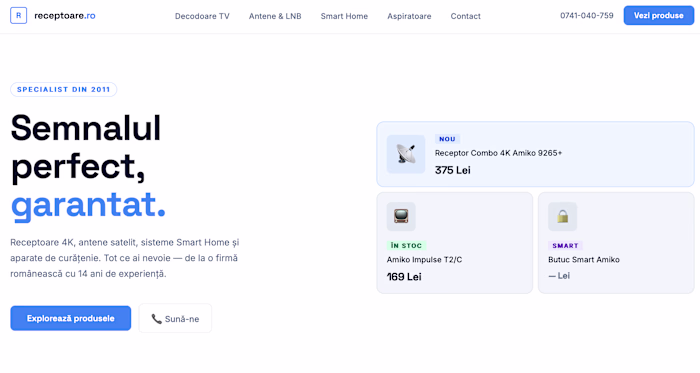Image resolution: width=700 pixels, height=373 pixels.
Task: Click the hero description paragraph
Action: 125,258
